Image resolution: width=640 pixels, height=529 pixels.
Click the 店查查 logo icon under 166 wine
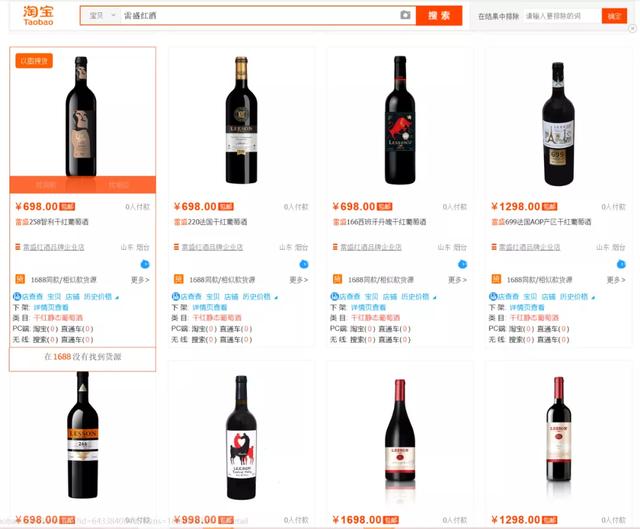[x=334, y=296]
